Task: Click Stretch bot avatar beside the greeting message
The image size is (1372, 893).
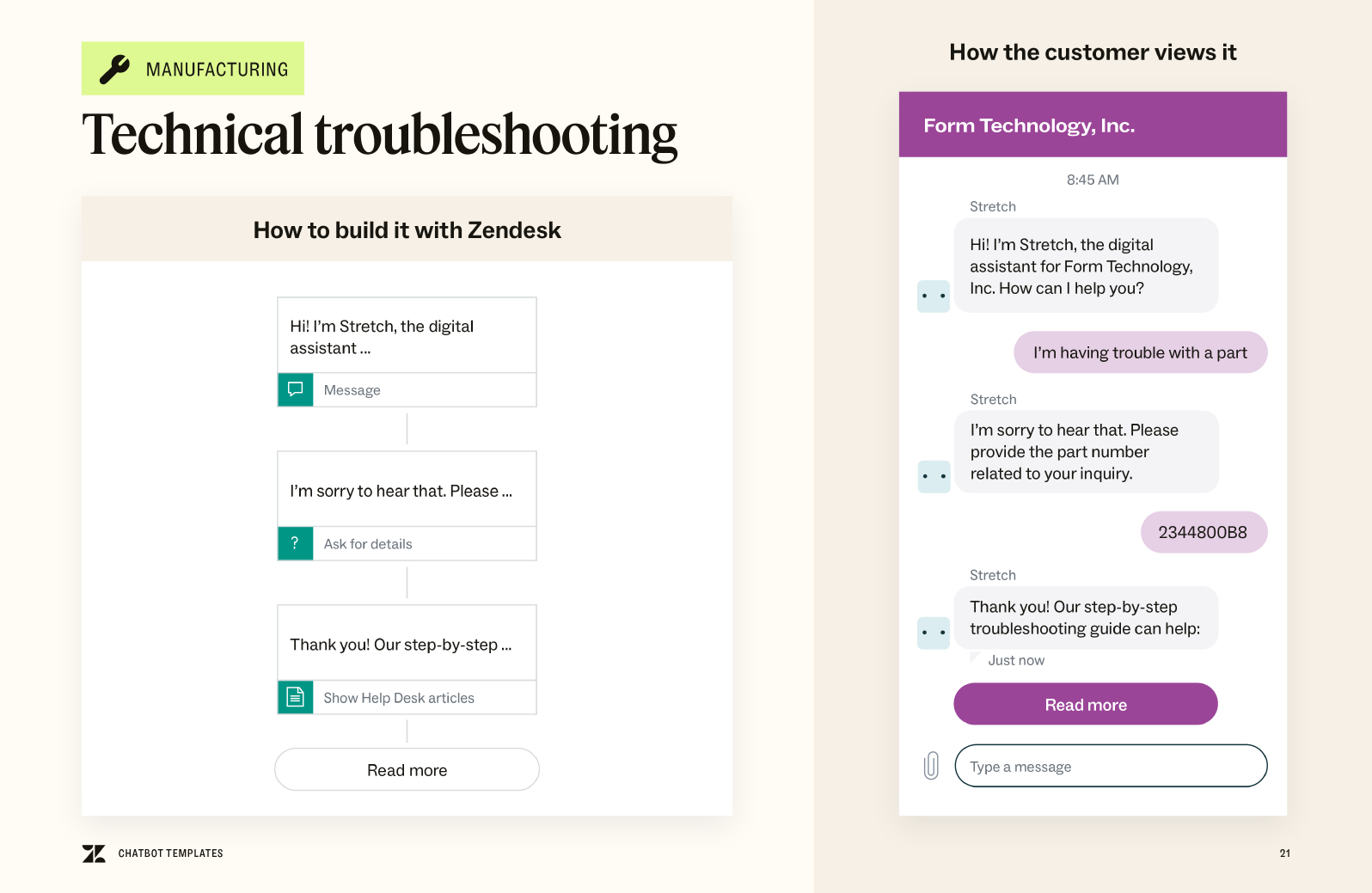Action: pos(934,297)
